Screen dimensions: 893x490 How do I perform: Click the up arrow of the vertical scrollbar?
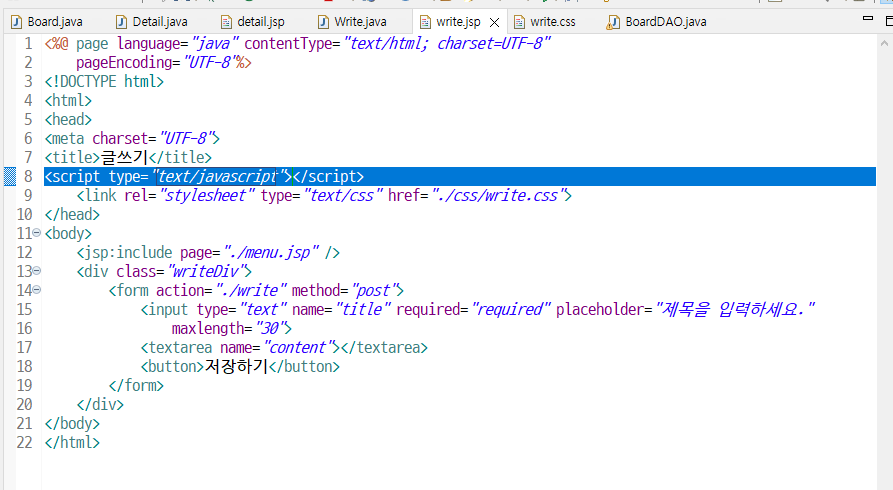pyautogui.click(x=884, y=43)
